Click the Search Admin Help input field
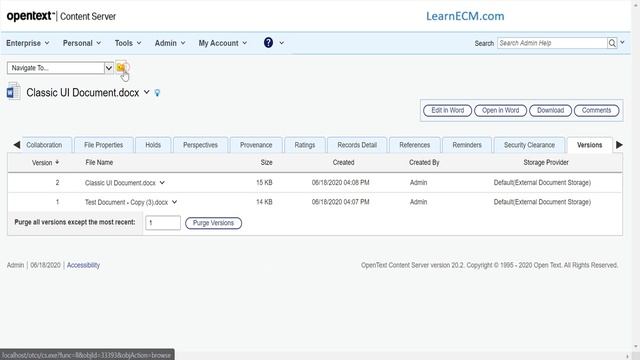Screen dimensions: 640x360 (x=552, y=43)
